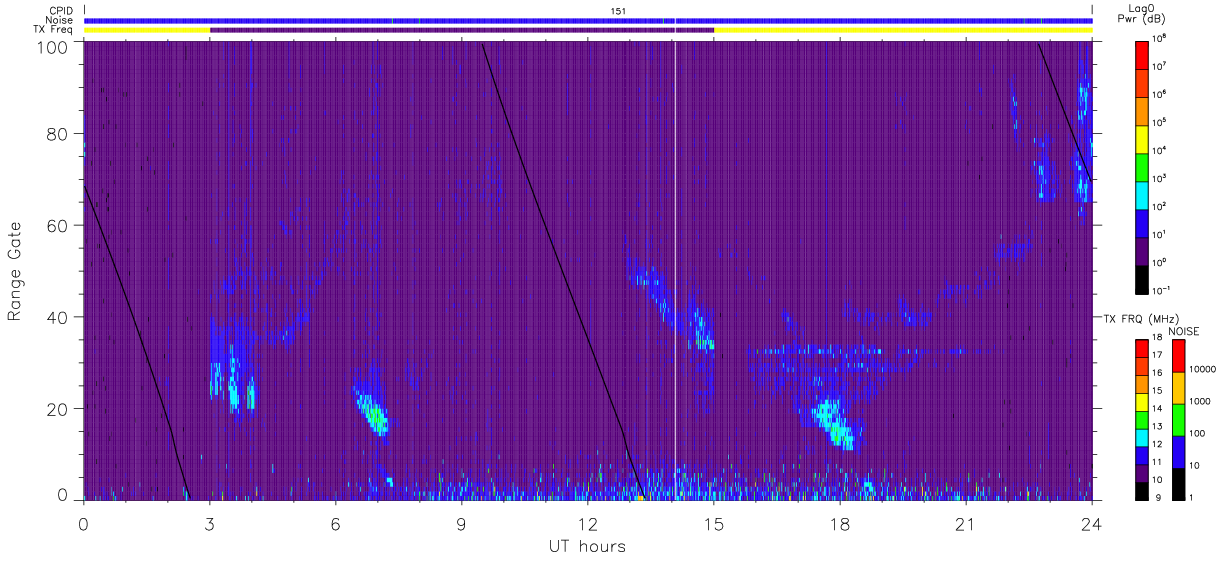The width and height of the screenshot is (1228, 567).
Task: Click the 6 tick on UT hours axis
Action: (x=335, y=523)
